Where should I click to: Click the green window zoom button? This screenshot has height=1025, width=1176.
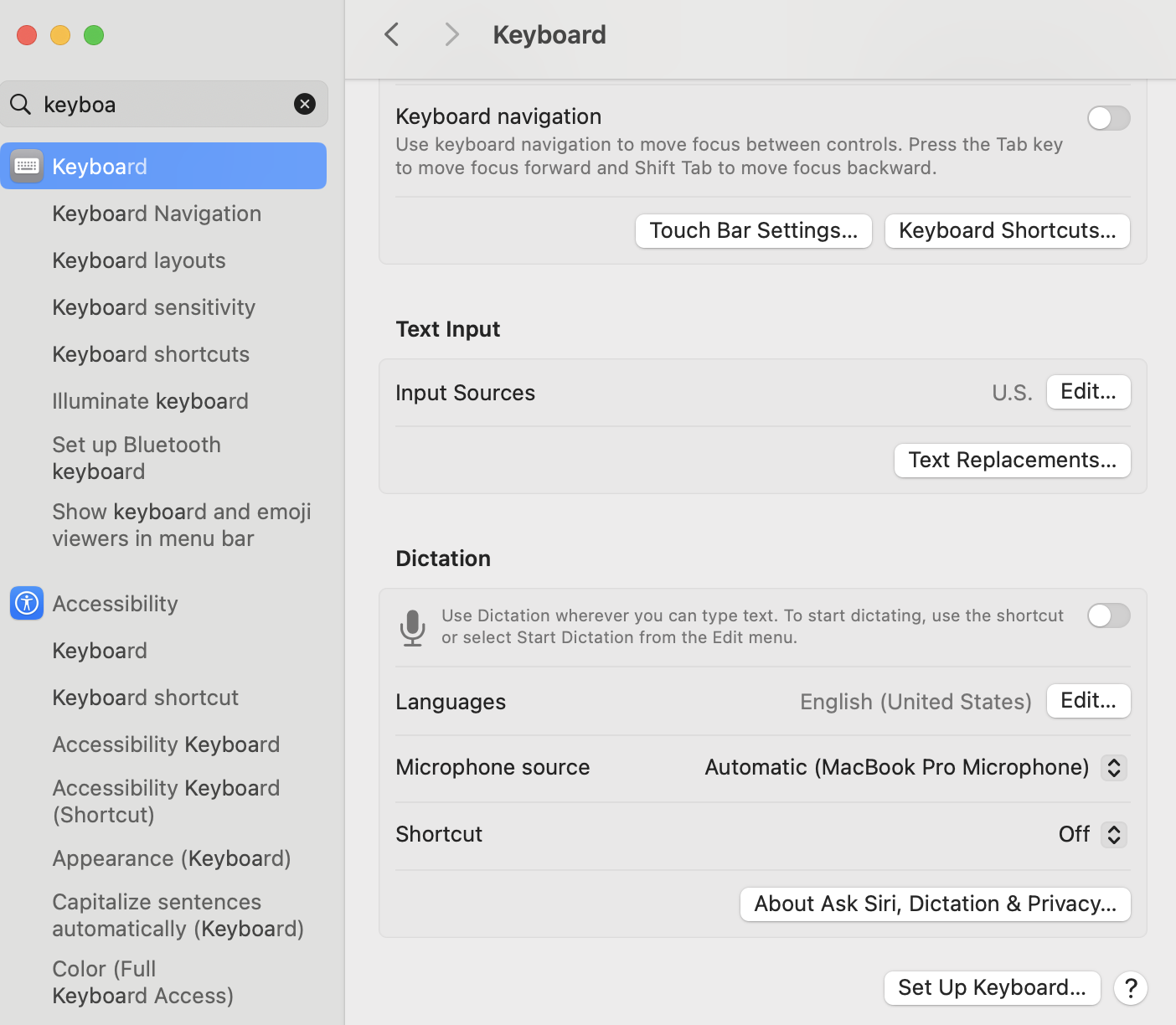[x=94, y=35]
